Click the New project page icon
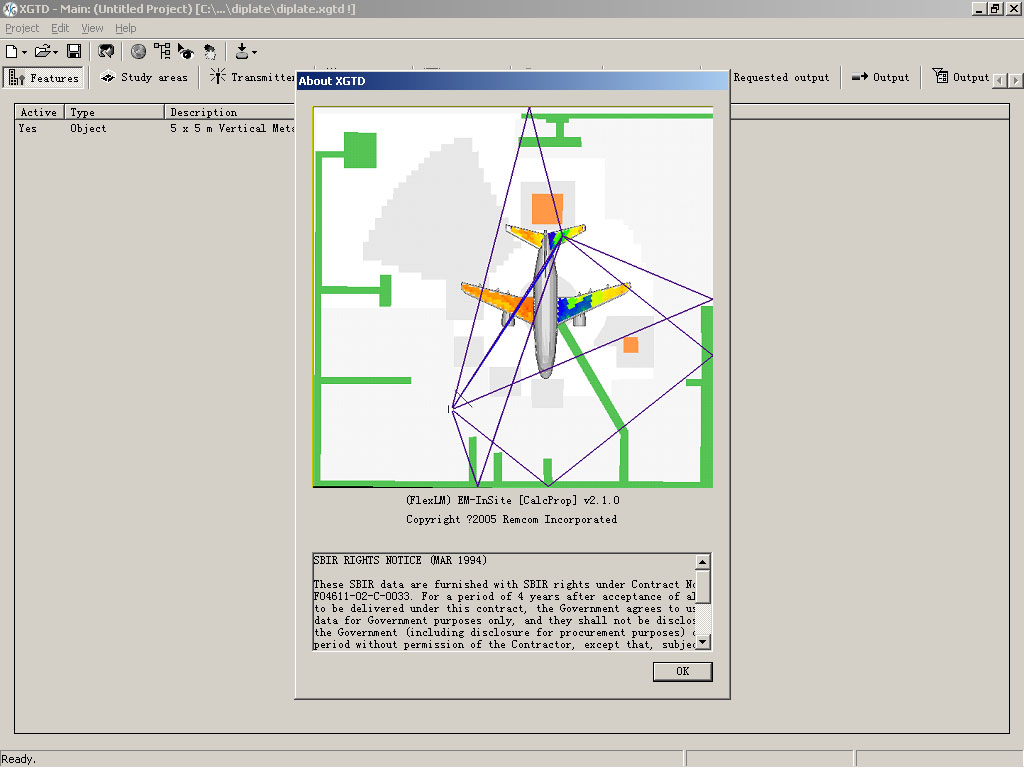Screen dimensions: 1024x768 [x=11, y=52]
